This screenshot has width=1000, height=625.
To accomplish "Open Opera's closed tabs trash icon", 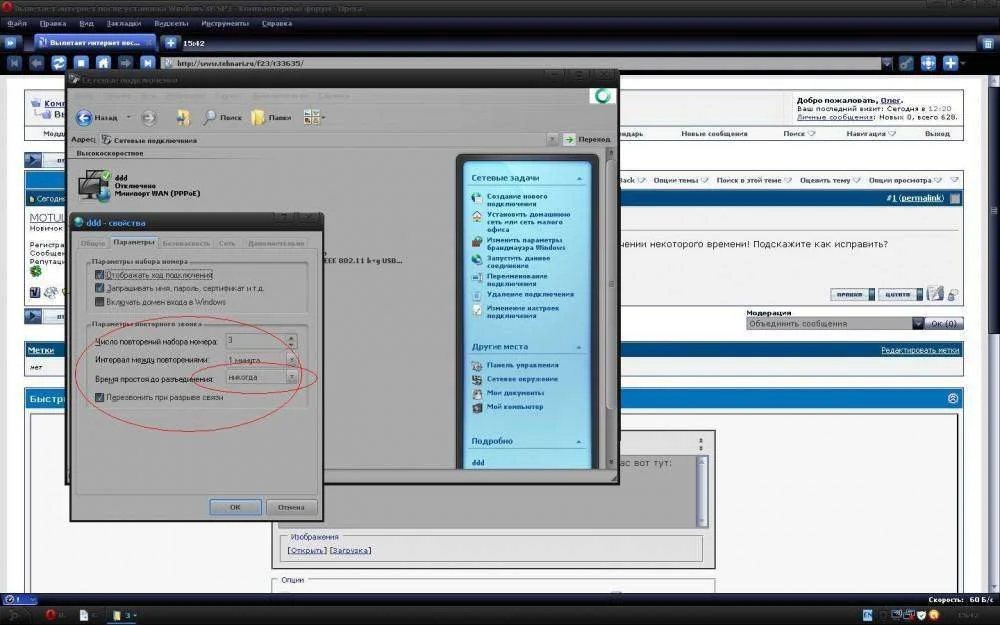I will tap(986, 43).
